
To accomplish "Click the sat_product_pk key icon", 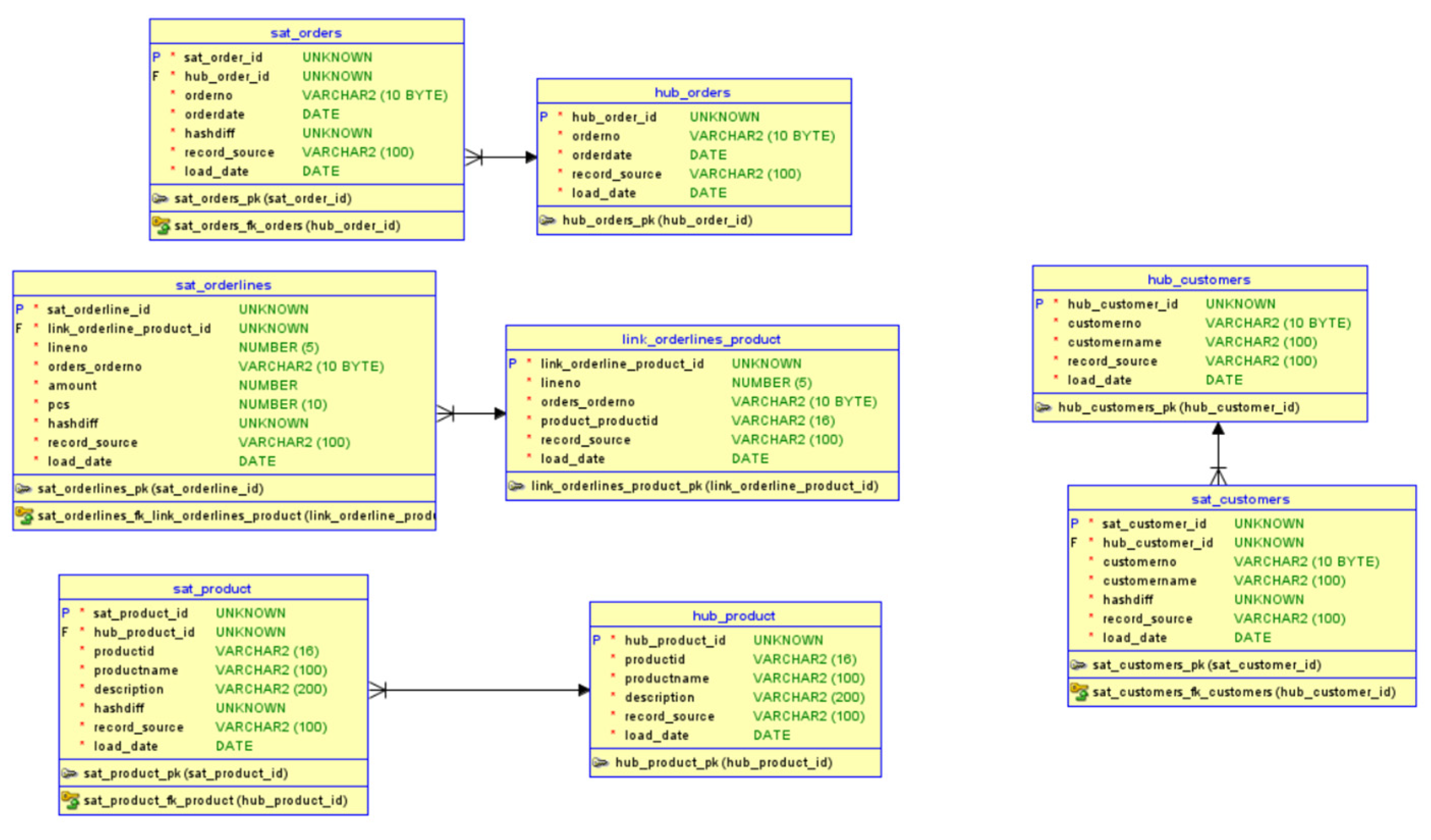I will pos(70,773).
